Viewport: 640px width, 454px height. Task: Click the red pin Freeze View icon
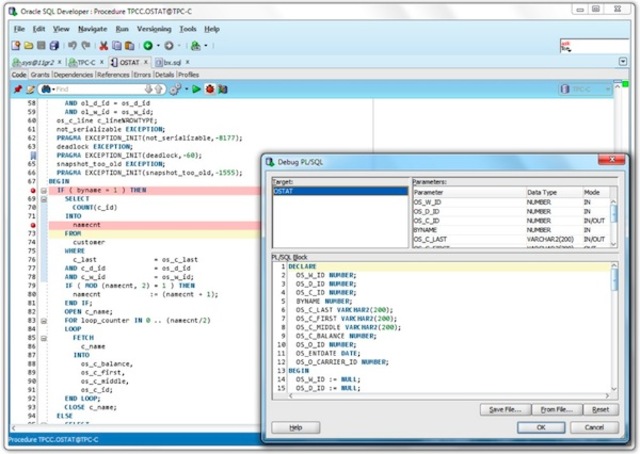point(18,89)
